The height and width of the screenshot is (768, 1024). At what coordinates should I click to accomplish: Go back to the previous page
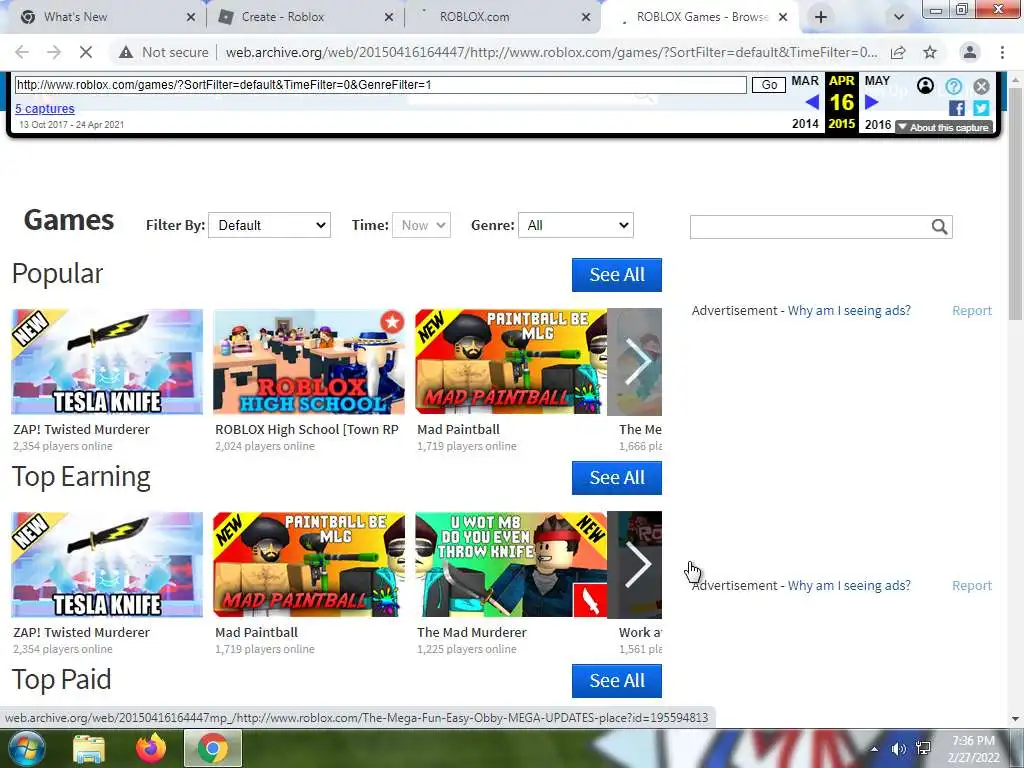point(22,52)
